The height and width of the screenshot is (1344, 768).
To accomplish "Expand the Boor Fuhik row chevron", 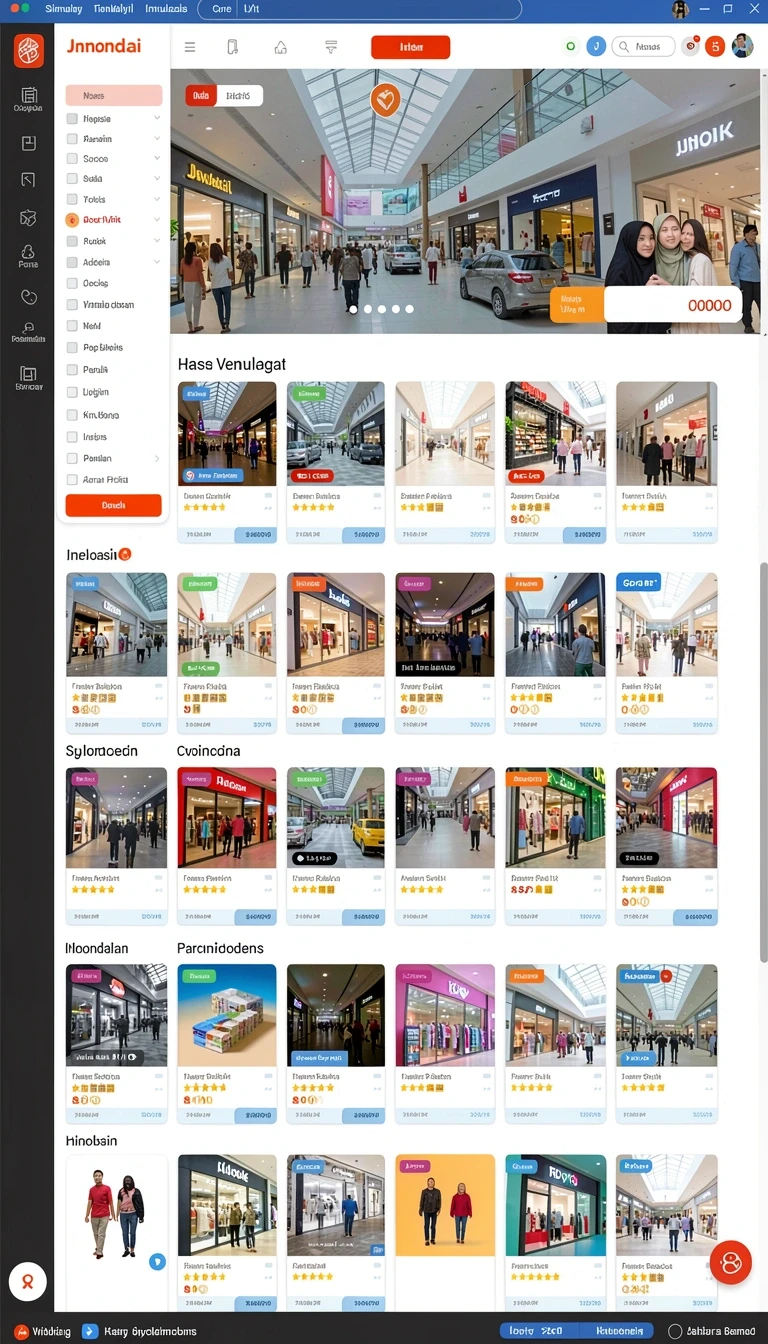I will point(157,219).
